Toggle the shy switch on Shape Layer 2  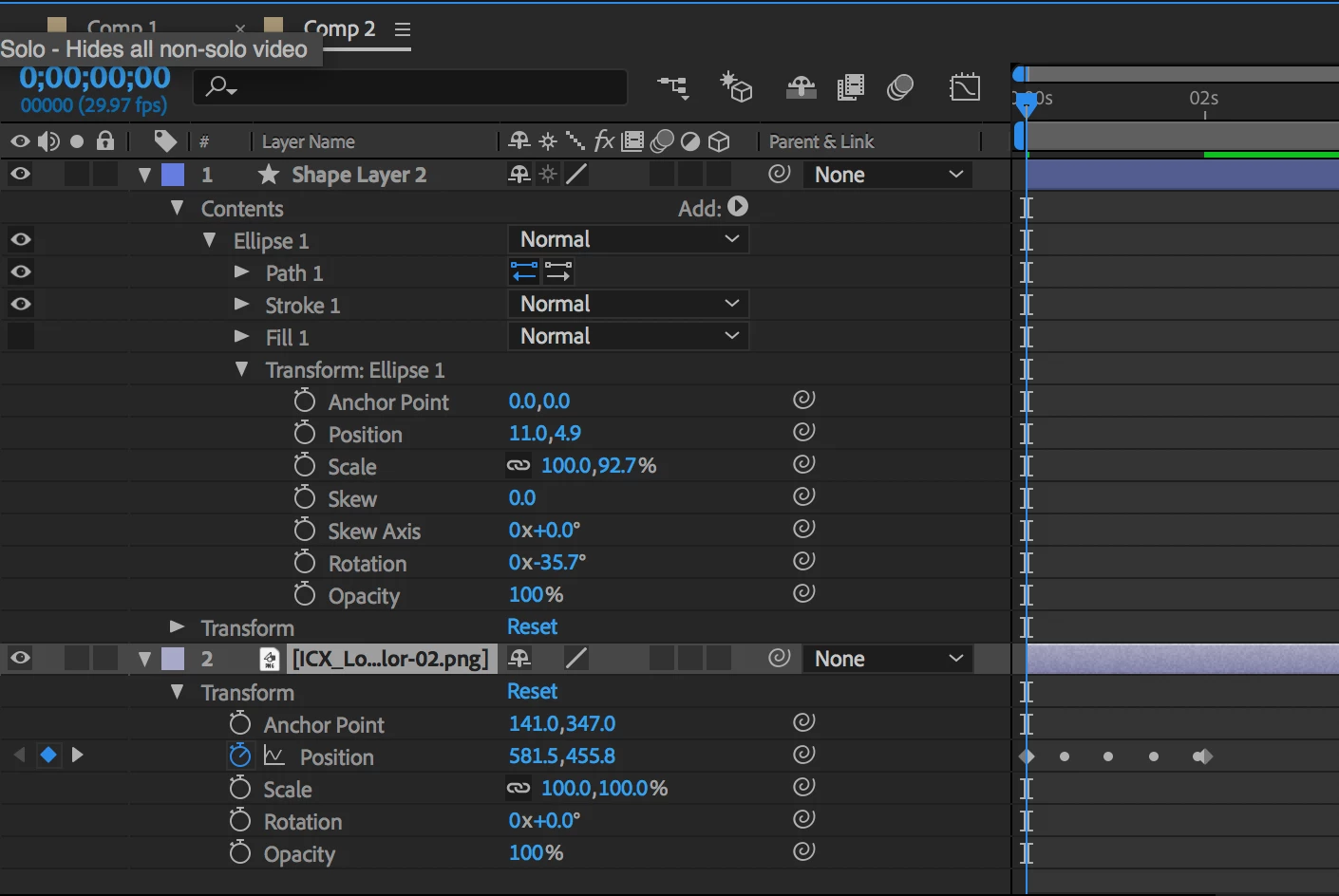click(x=519, y=174)
